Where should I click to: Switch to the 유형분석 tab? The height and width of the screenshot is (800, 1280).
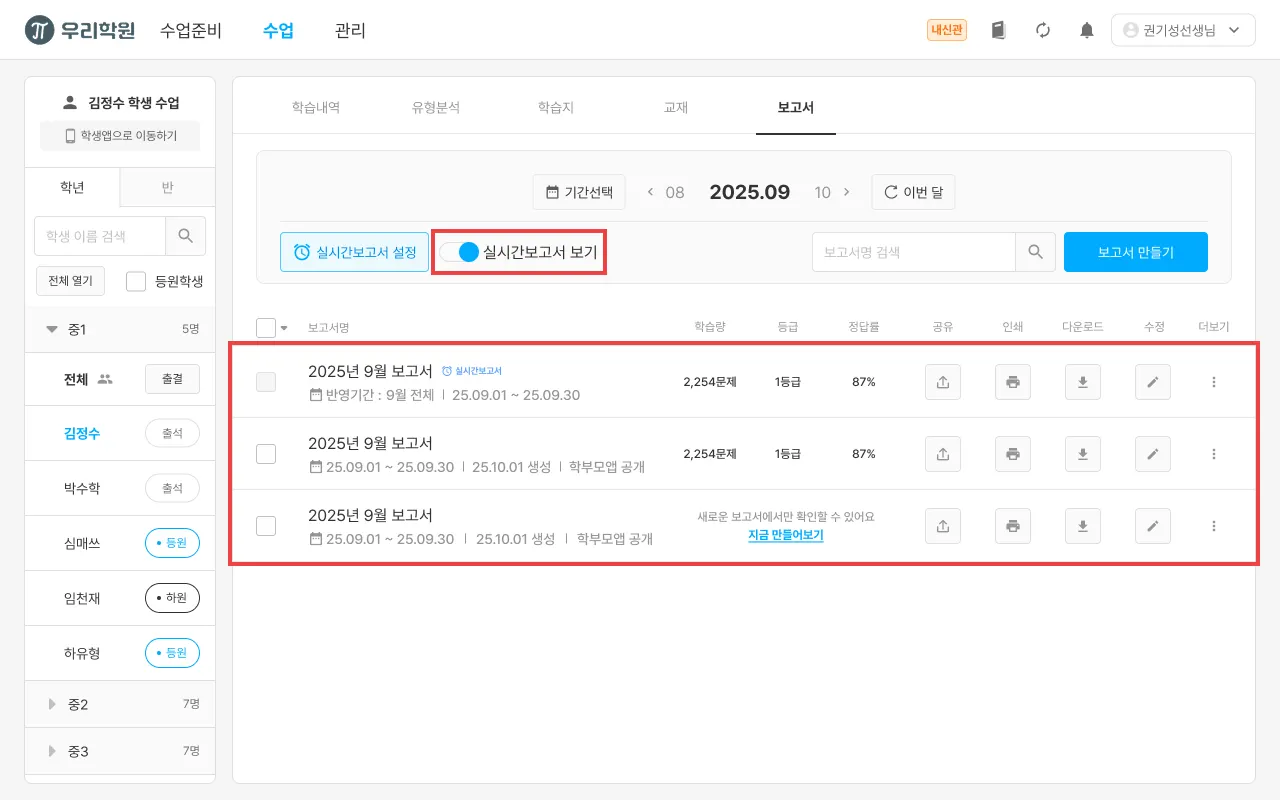click(x=436, y=107)
